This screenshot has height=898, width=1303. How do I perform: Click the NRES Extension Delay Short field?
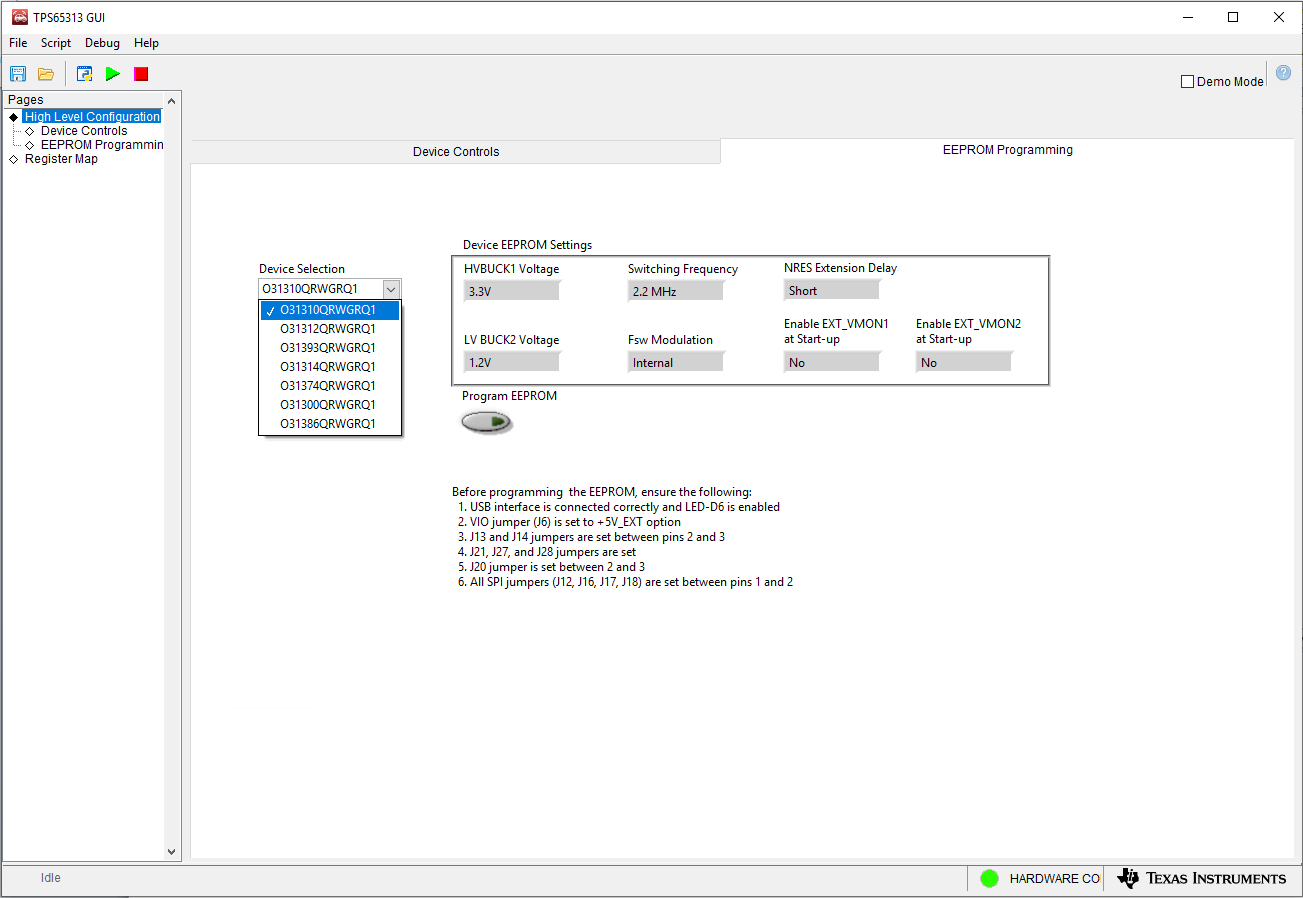[x=832, y=290]
